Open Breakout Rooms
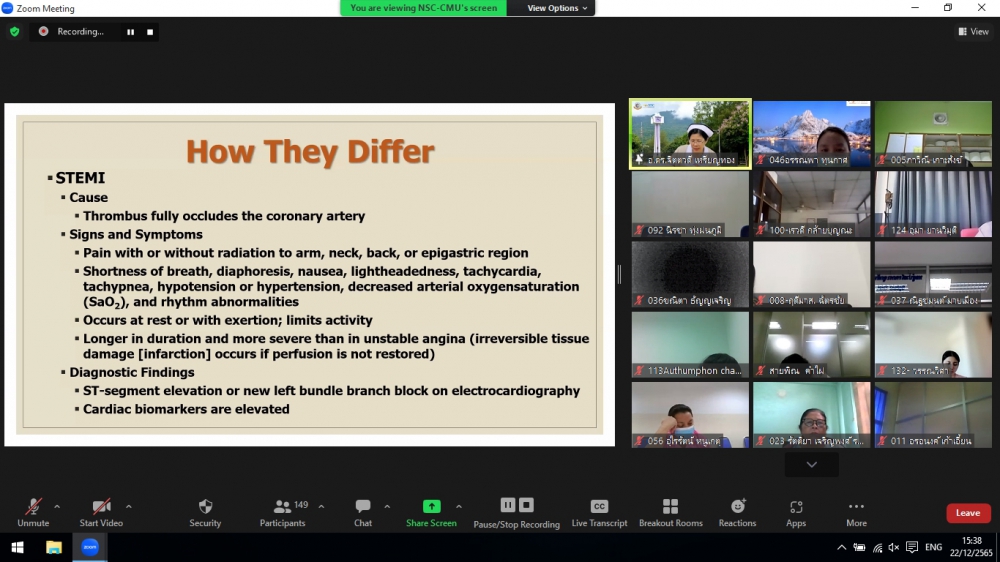Image resolution: width=1000 pixels, height=562 pixels. click(671, 507)
